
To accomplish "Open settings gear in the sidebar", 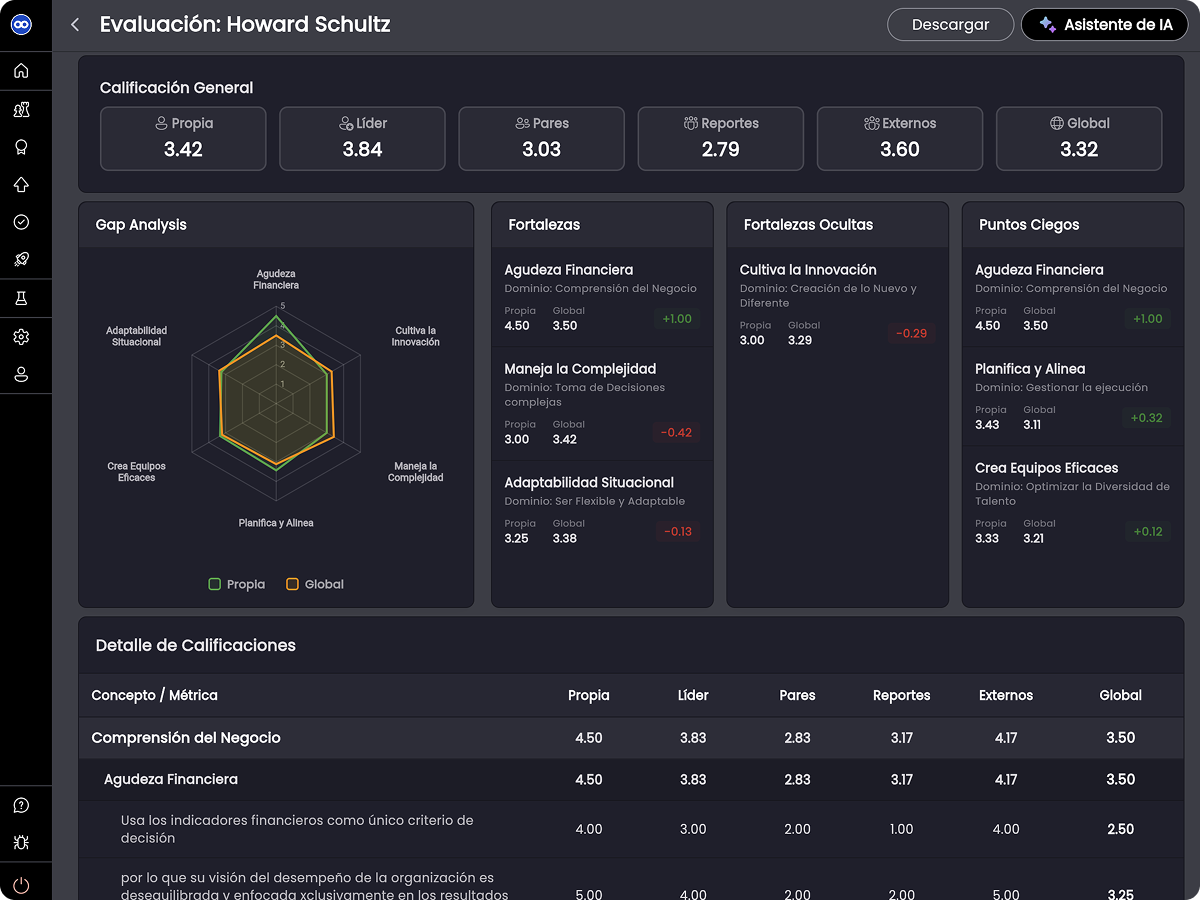I will (x=21, y=337).
